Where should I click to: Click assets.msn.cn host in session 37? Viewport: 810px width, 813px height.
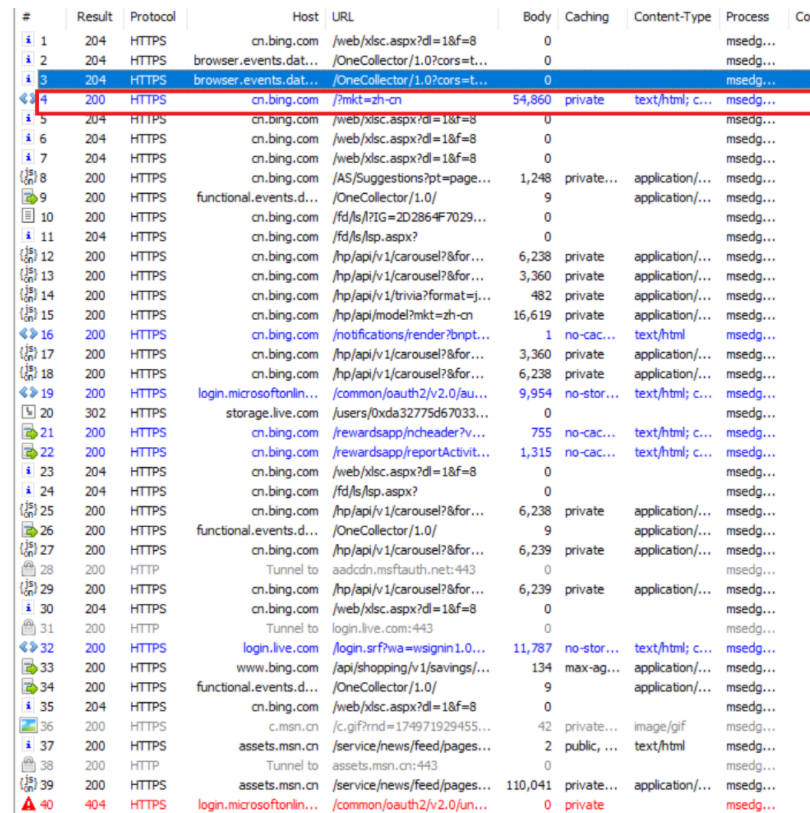[278, 746]
